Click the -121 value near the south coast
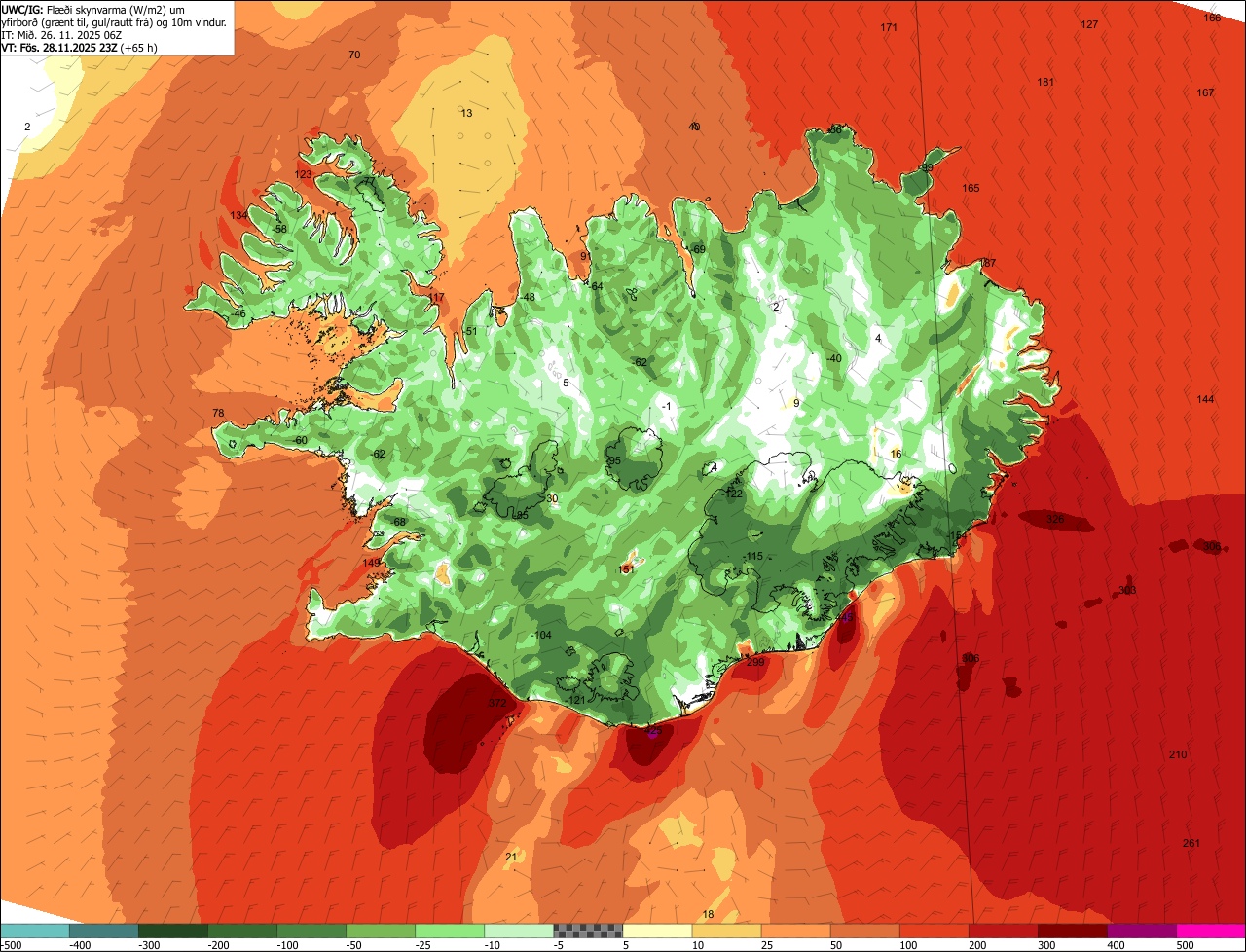Image resolution: width=1246 pixels, height=952 pixels. [x=575, y=700]
